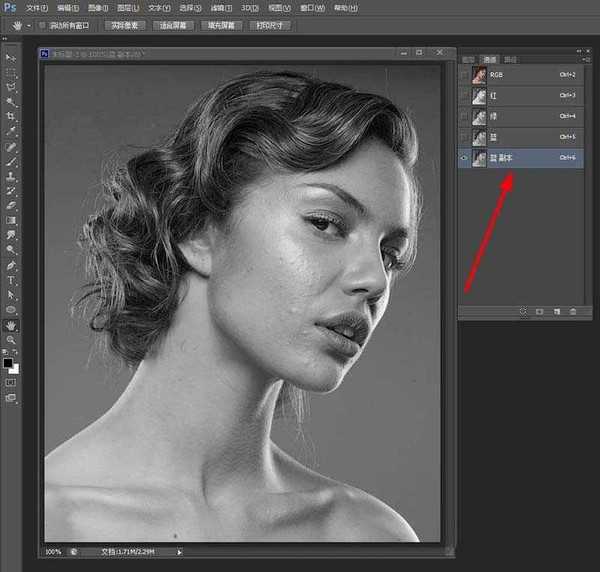Click the create new channel icon
The image size is (600, 572).
556,312
